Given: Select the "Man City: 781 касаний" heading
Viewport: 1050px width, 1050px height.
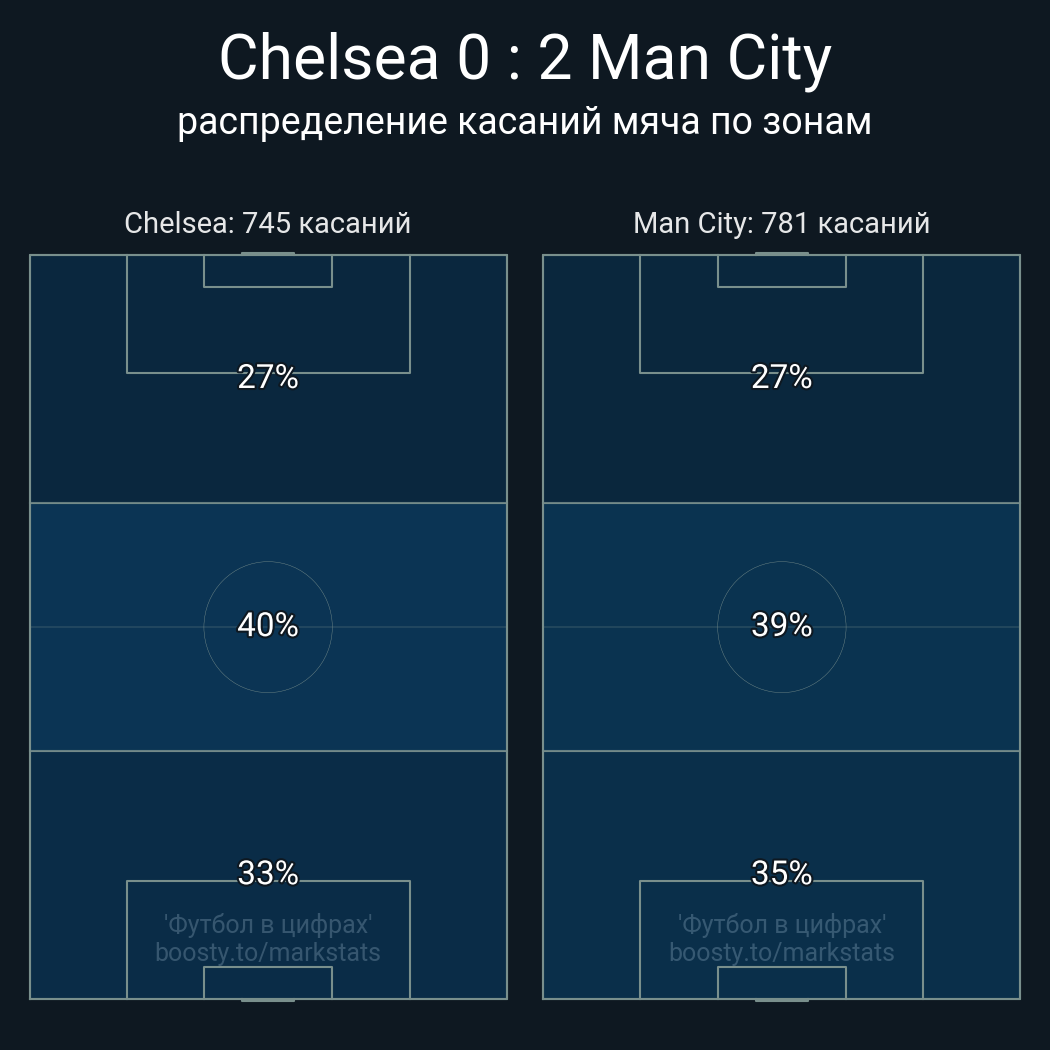Looking at the screenshot, I should [781, 223].
